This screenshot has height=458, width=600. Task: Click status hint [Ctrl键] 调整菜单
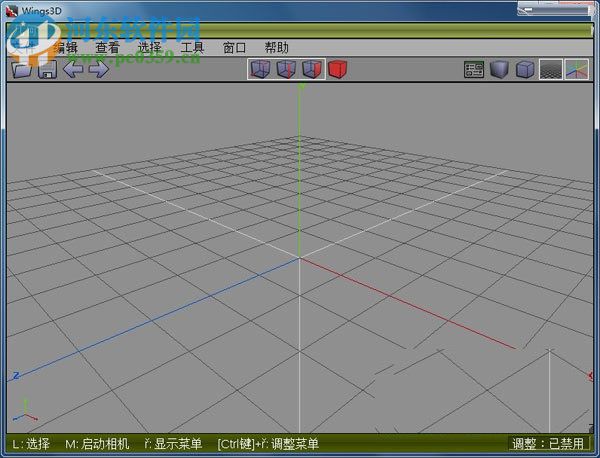point(268,444)
